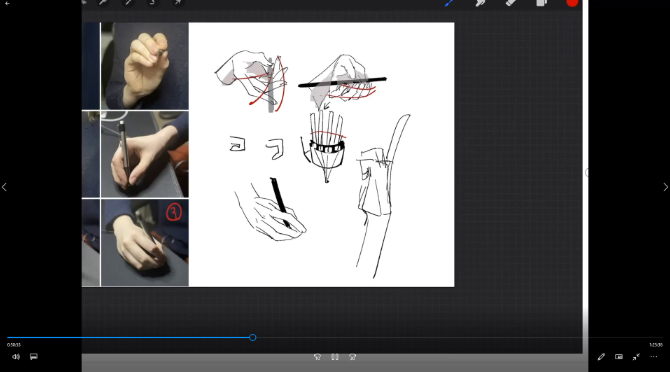Pause the video playback
Screen dimensions: 670x372
(x=335, y=357)
